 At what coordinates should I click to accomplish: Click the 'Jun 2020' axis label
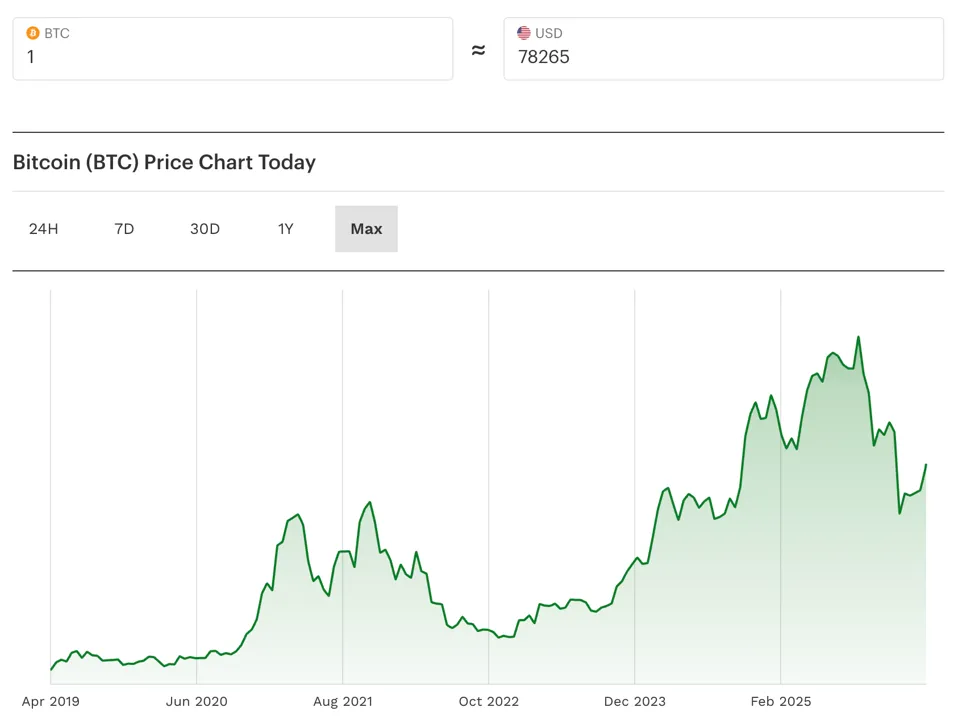[x=197, y=702]
